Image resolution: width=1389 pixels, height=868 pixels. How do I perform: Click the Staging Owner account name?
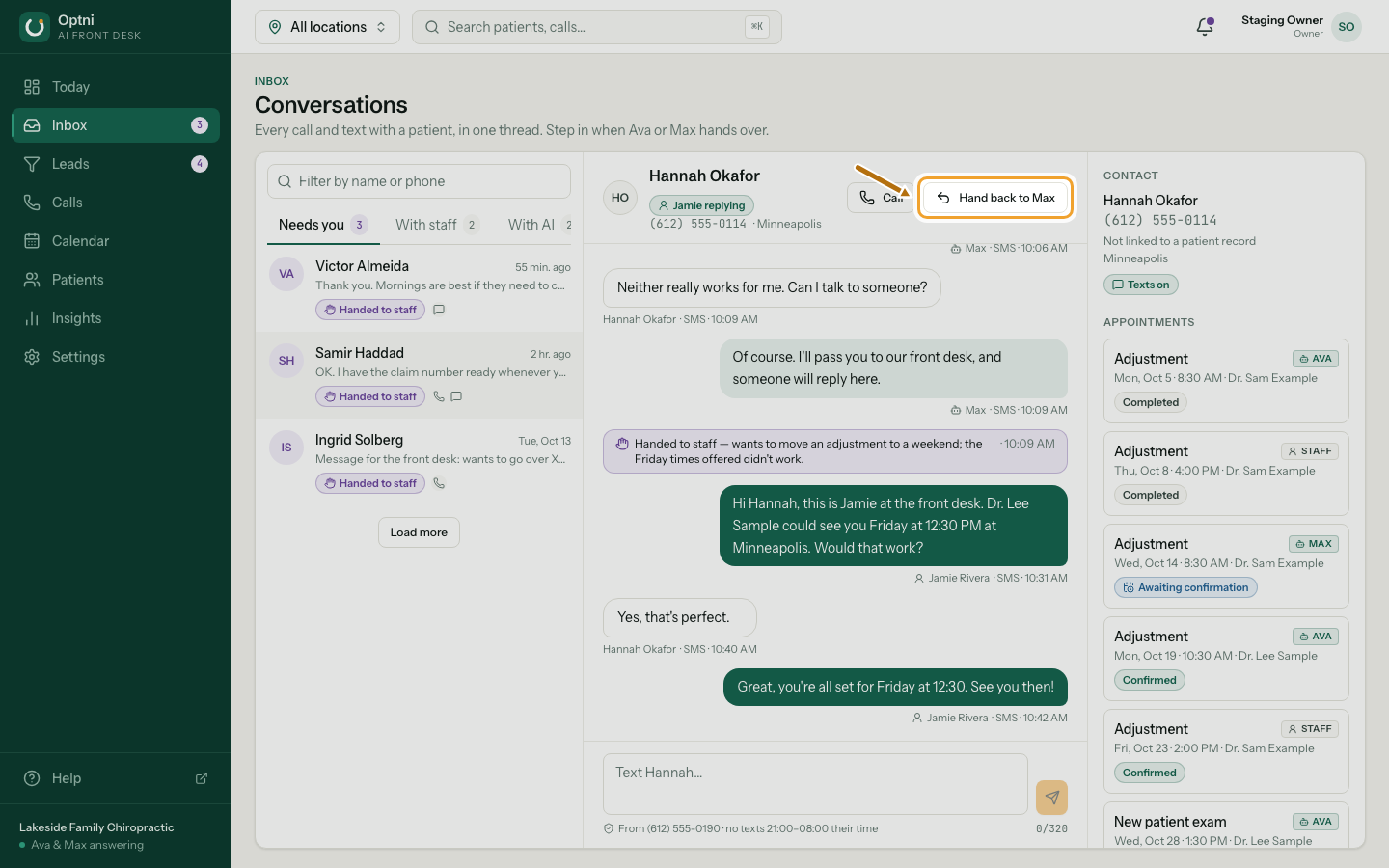click(1282, 20)
